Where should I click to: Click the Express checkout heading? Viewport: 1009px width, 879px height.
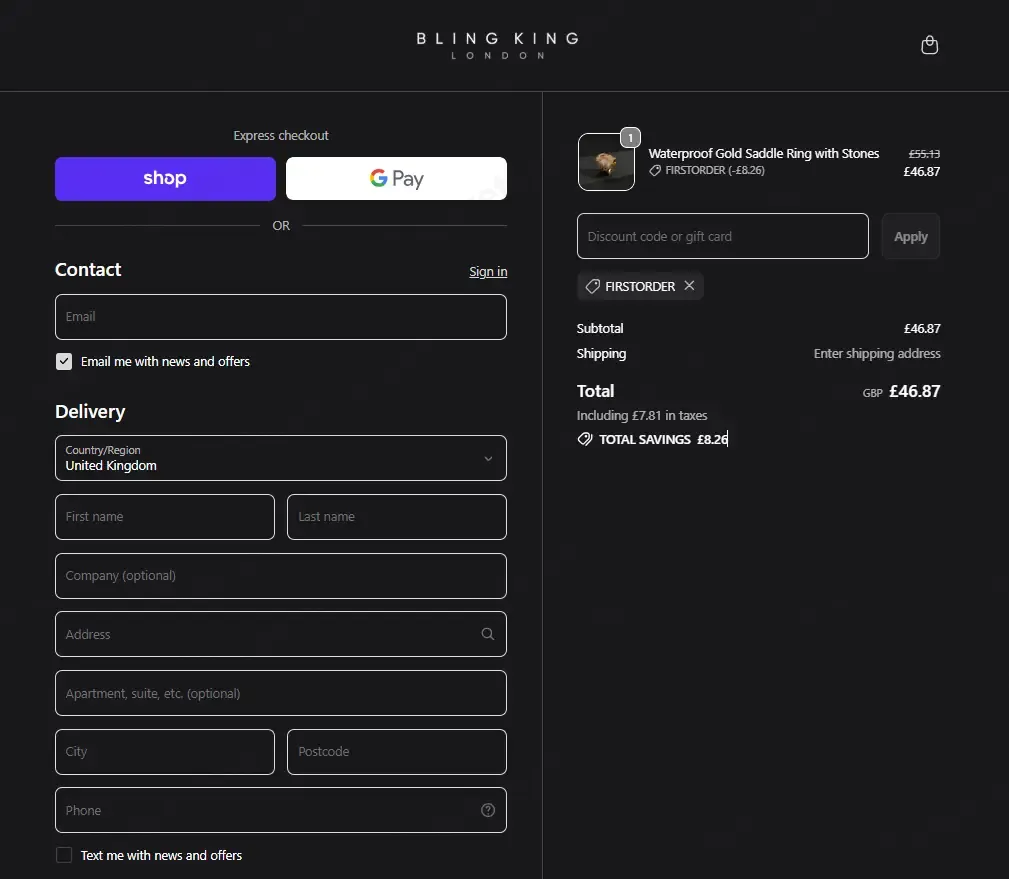[281, 135]
